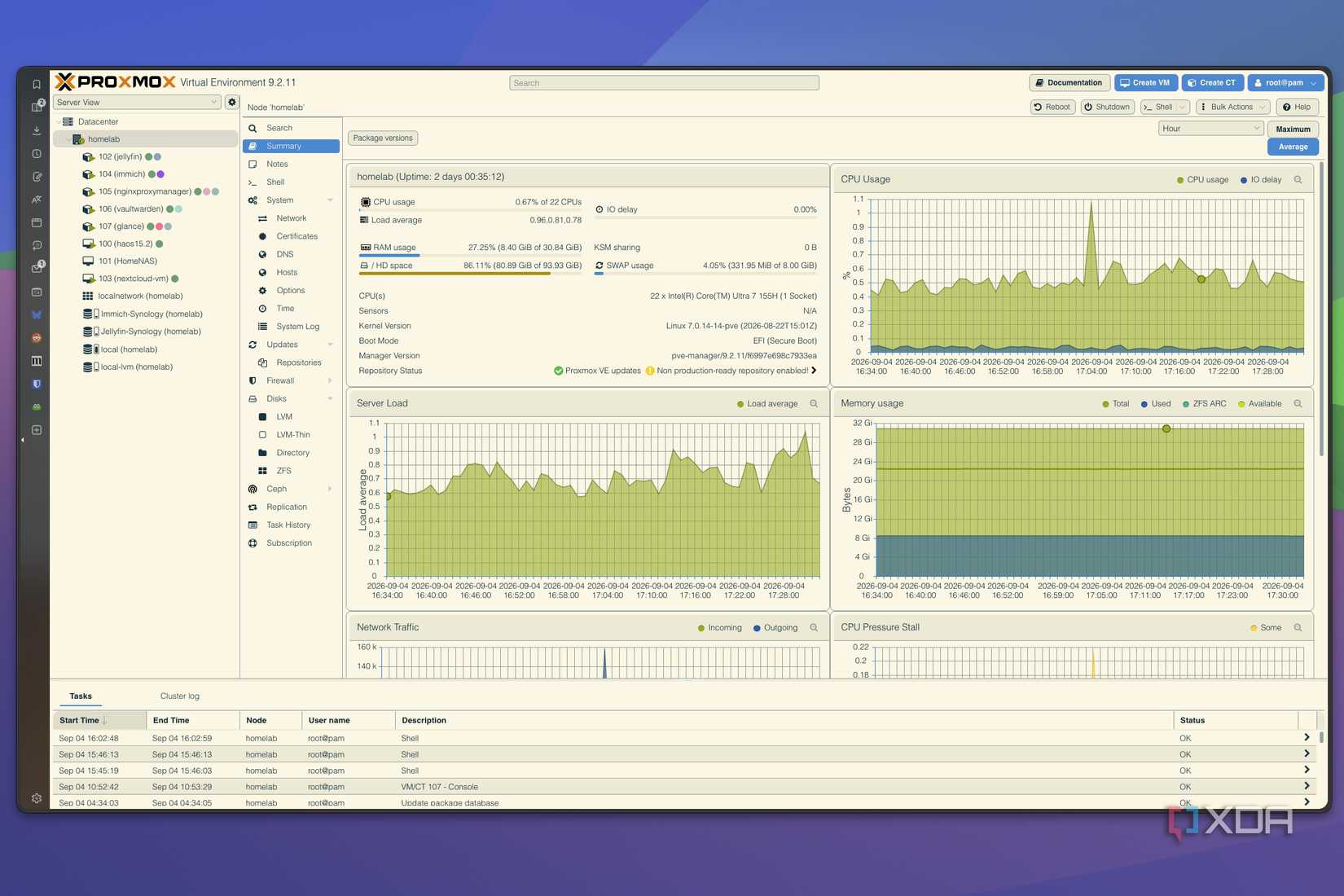The width and height of the screenshot is (1344, 896).
Task: Click the Server View settings gear icon
Action: point(232,103)
